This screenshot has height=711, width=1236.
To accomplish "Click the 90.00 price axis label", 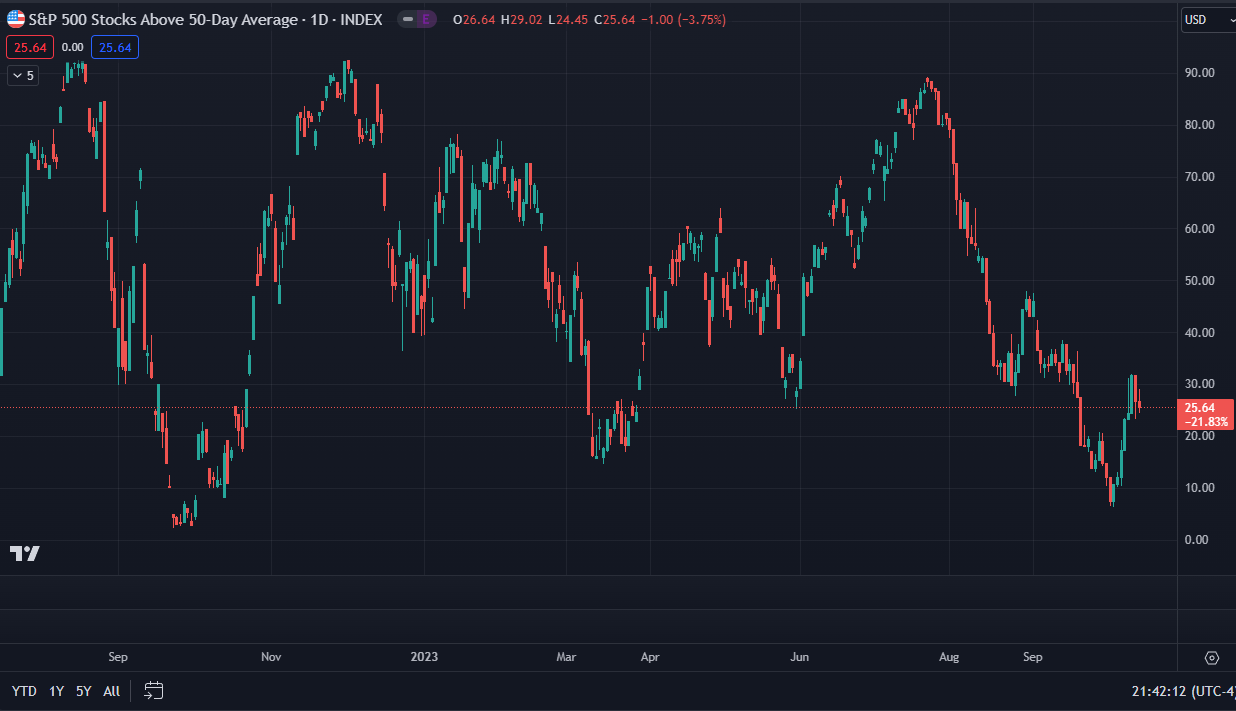I will point(1199,73).
